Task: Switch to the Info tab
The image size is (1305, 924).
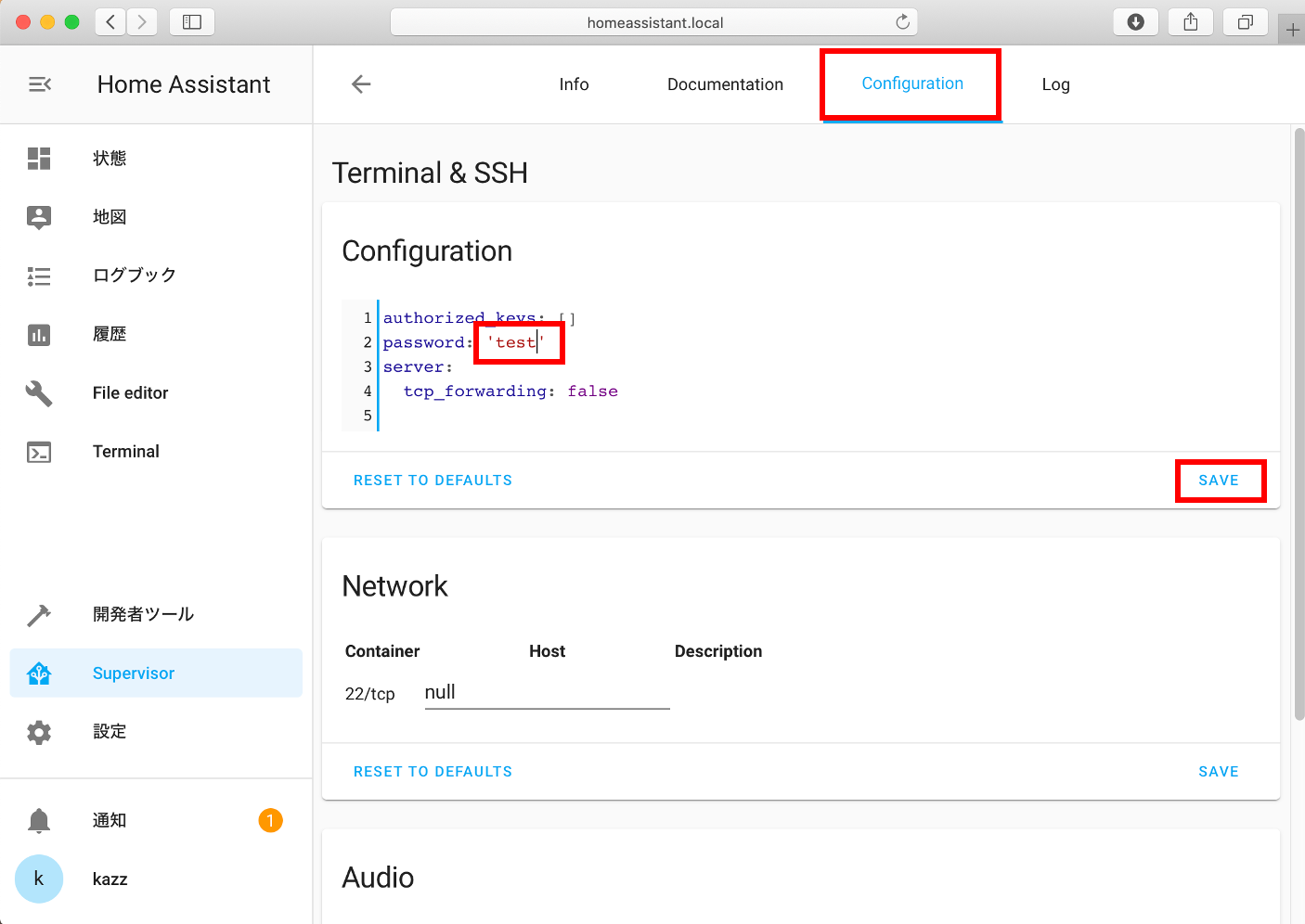Action: click(x=574, y=84)
